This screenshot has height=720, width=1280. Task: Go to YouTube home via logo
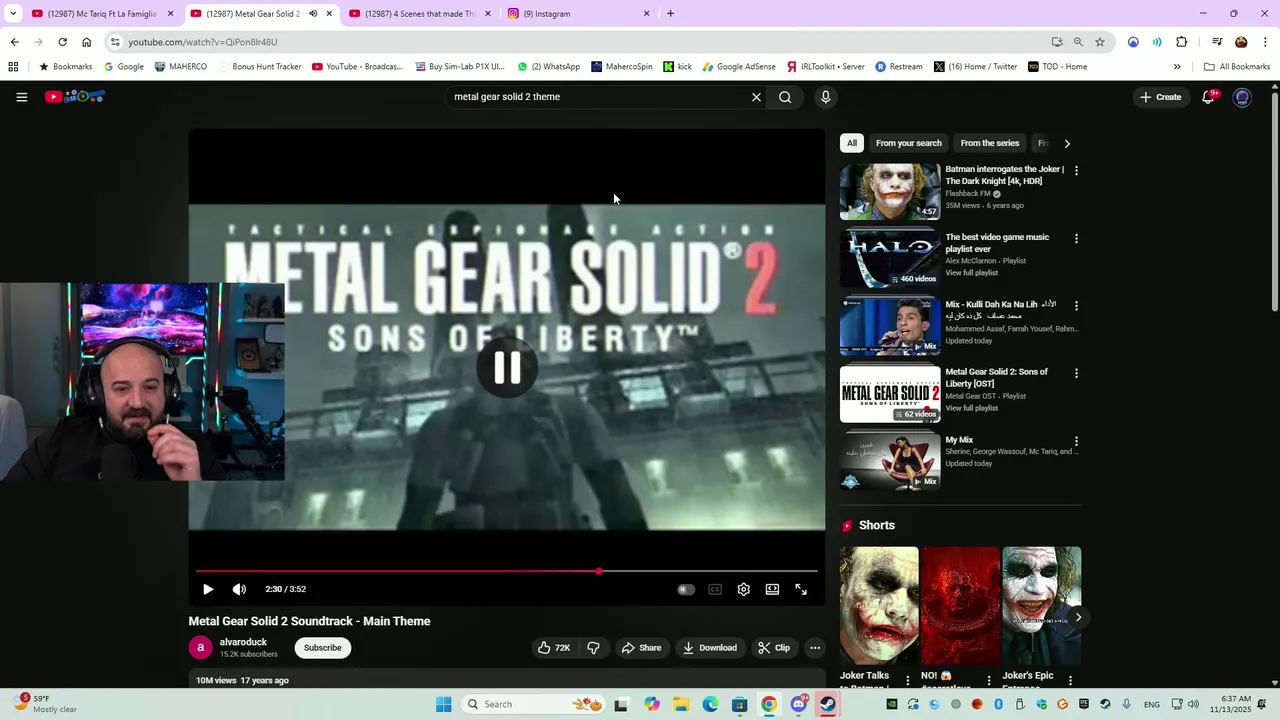(x=75, y=97)
